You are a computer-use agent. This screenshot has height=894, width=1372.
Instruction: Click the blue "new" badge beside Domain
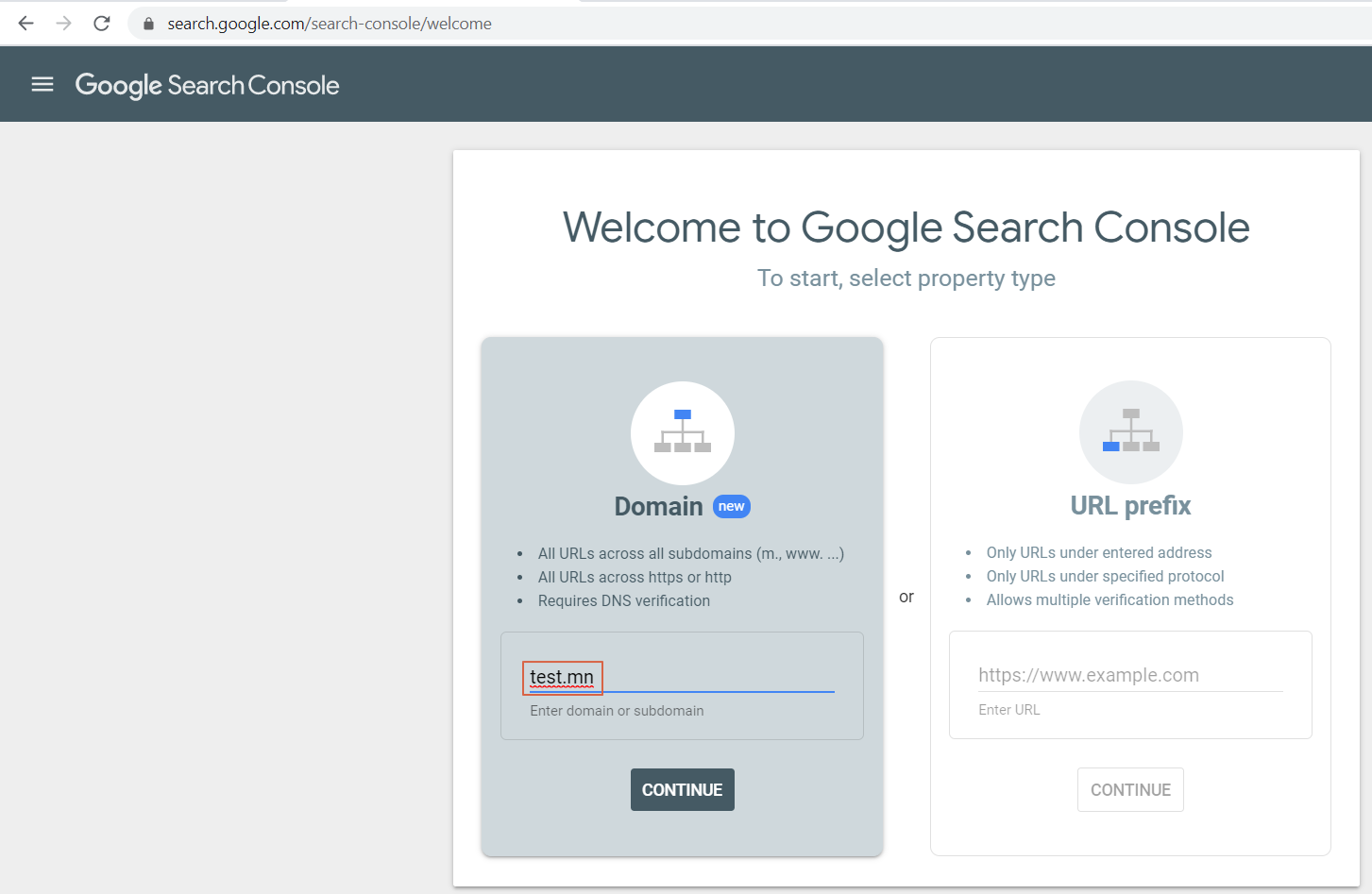click(732, 507)
